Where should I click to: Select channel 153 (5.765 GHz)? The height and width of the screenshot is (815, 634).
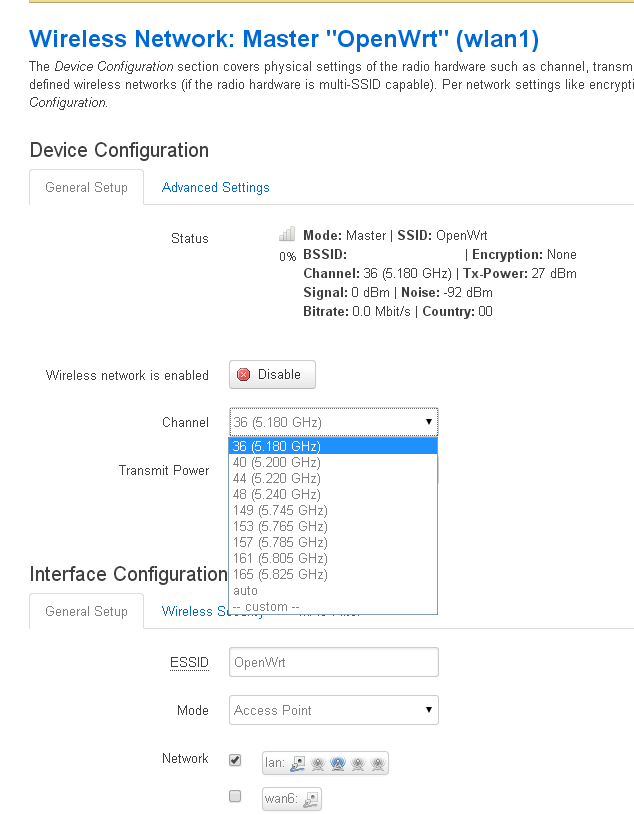coord(333,527)
